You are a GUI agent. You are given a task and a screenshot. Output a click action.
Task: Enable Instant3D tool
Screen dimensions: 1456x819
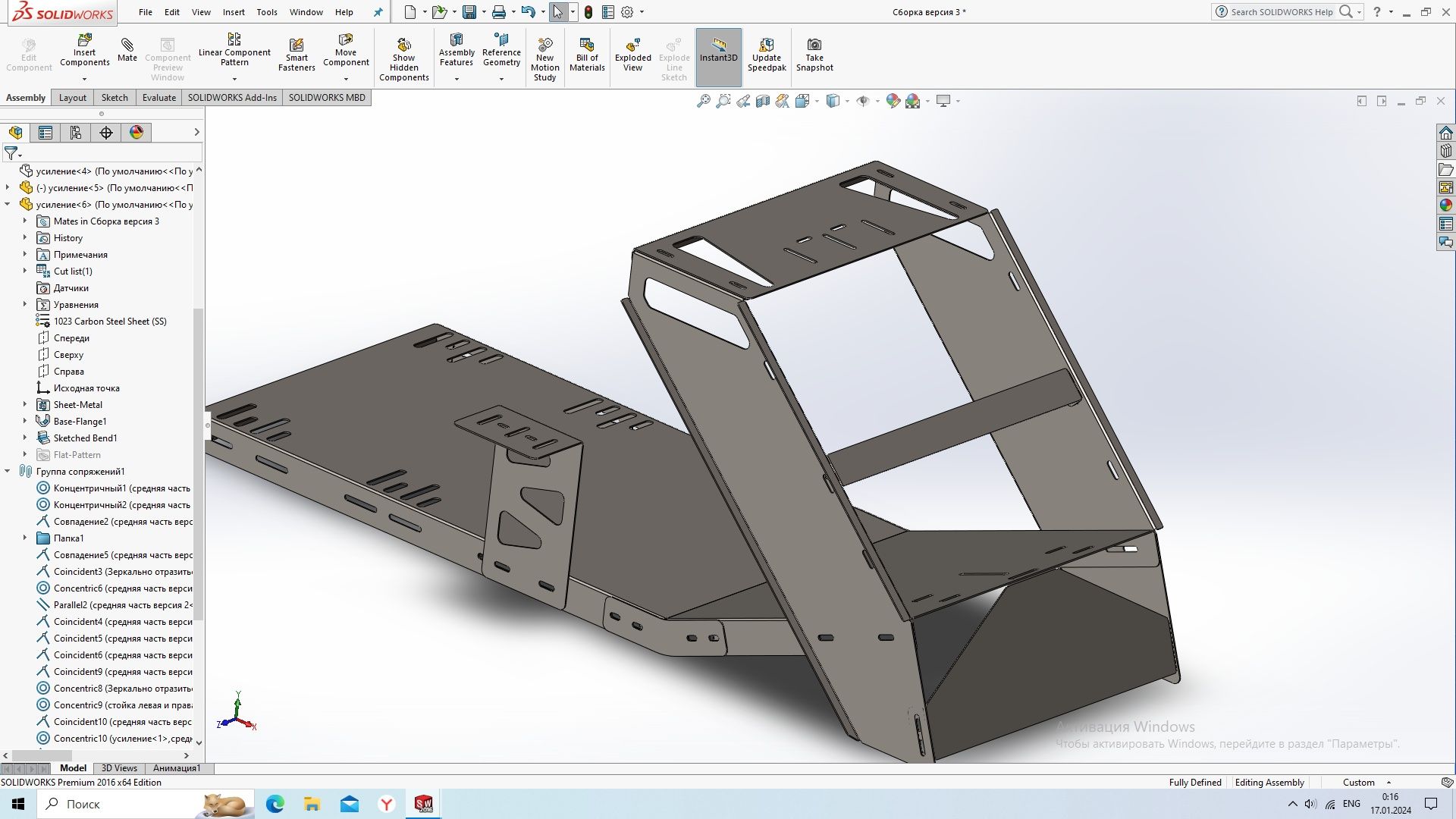pos(719,56)
